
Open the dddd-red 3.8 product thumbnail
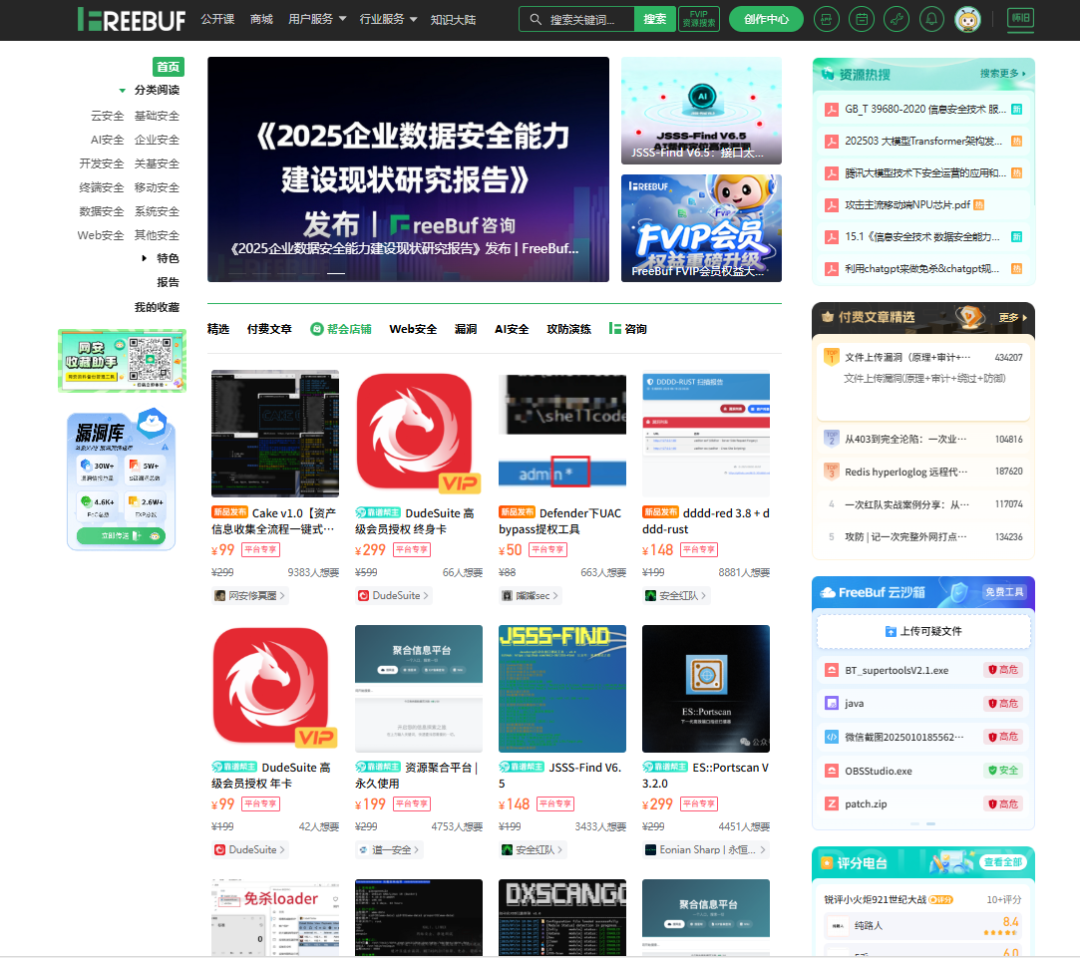pos(706,433)
